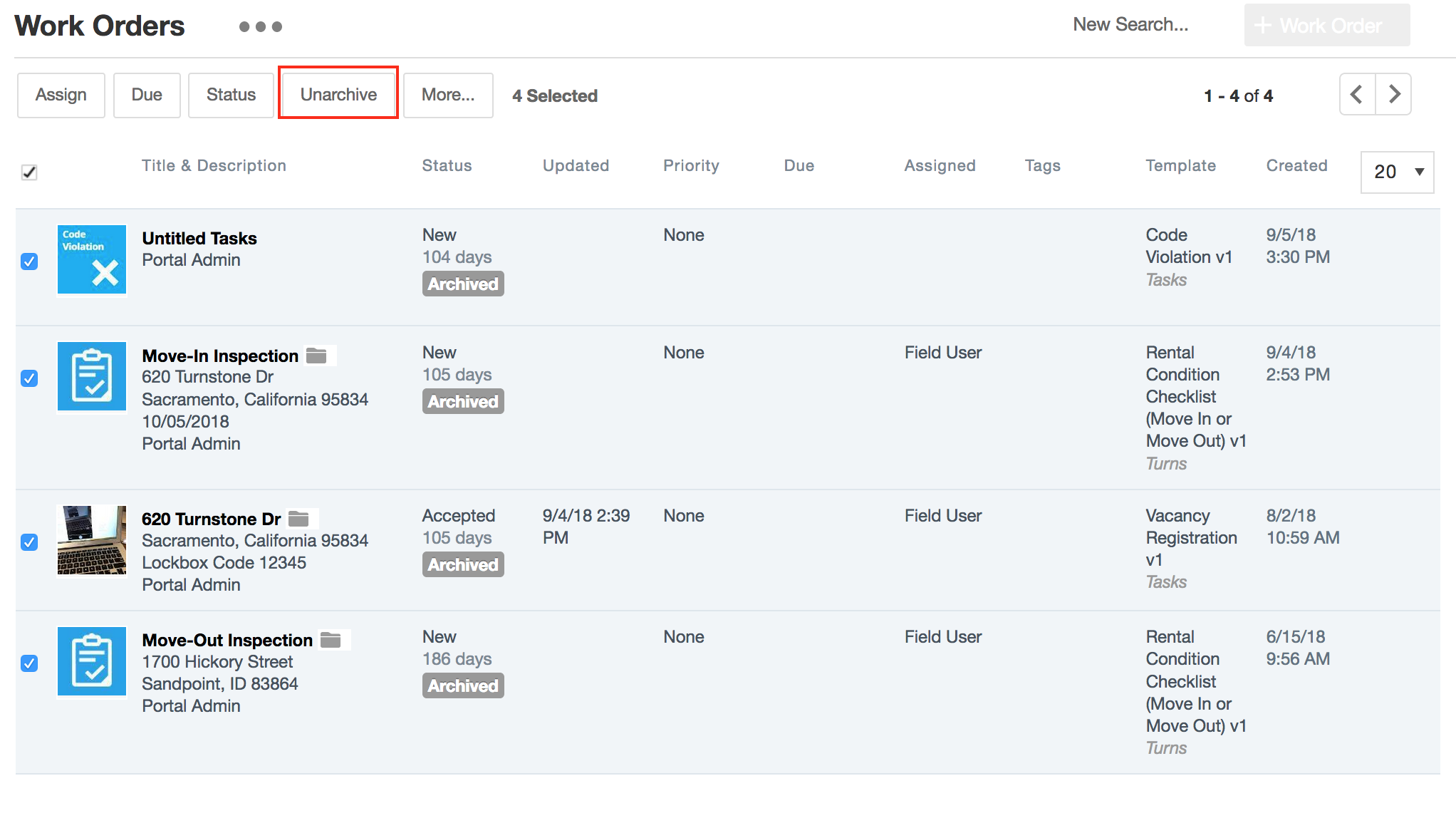
Task: Click the New Search field
Action: pos(1130,25)
